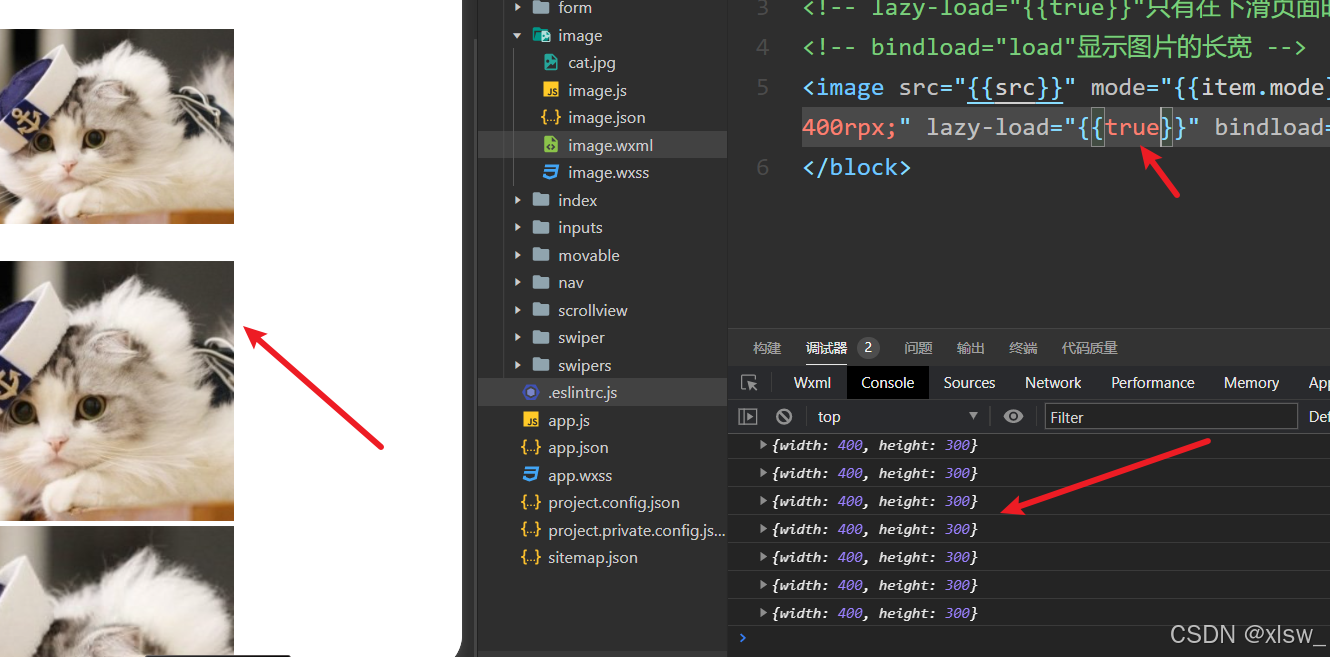Collapse the image folder

(x=518, y=35)
